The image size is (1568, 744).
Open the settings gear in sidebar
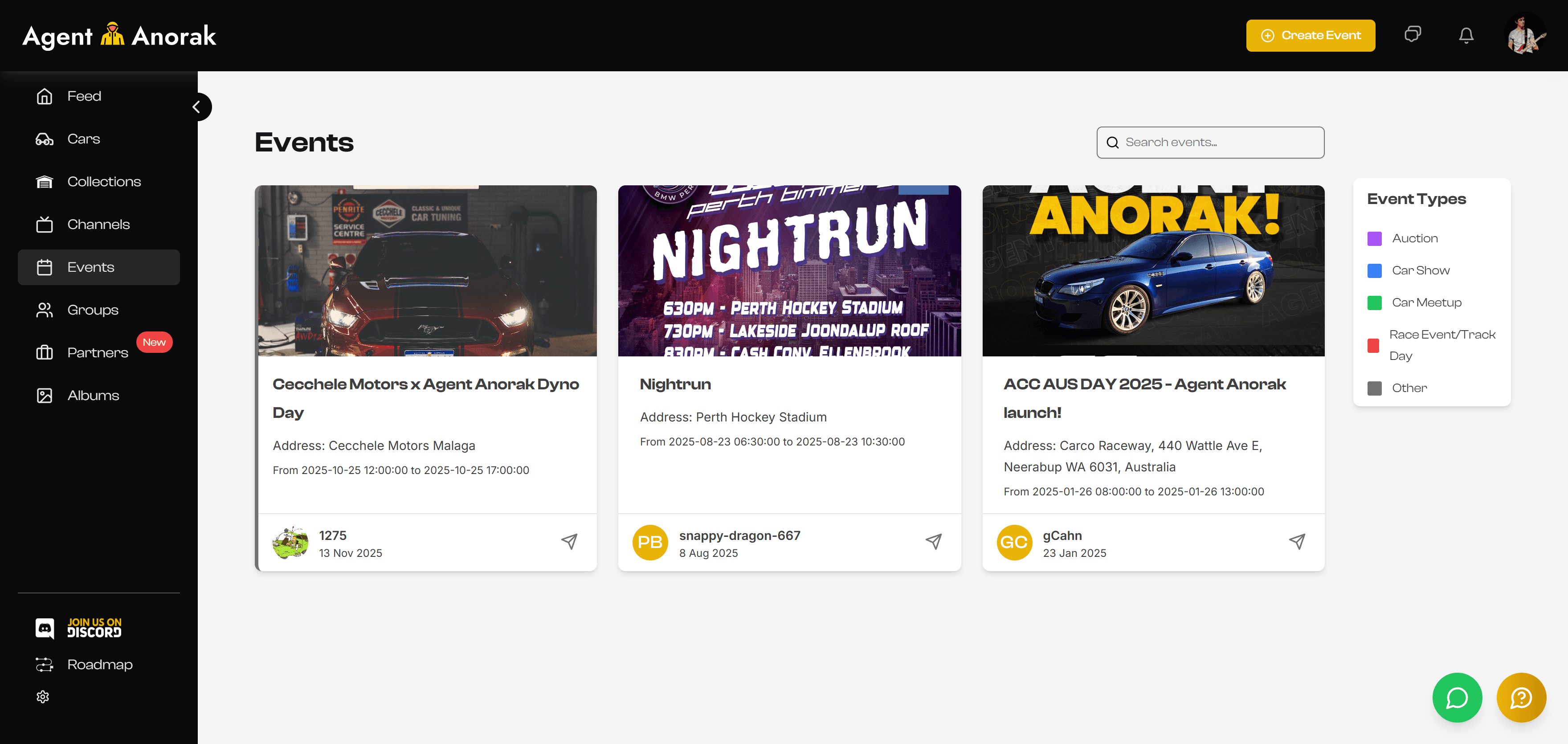(43, 696)
